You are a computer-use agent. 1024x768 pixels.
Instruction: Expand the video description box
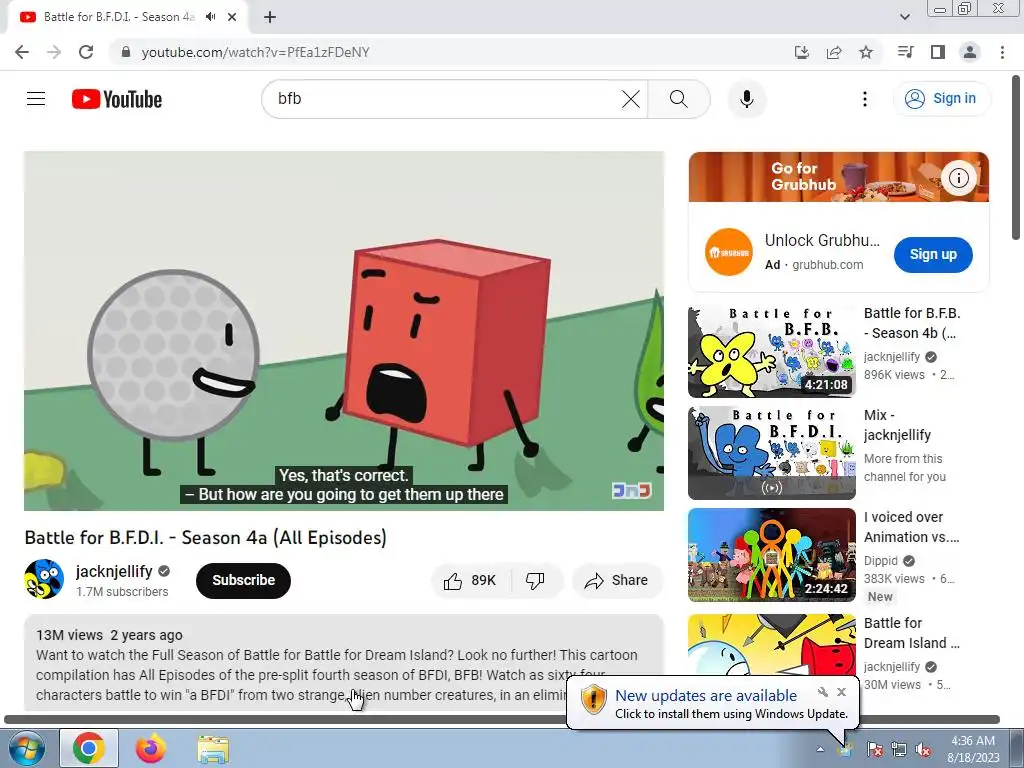344,663
